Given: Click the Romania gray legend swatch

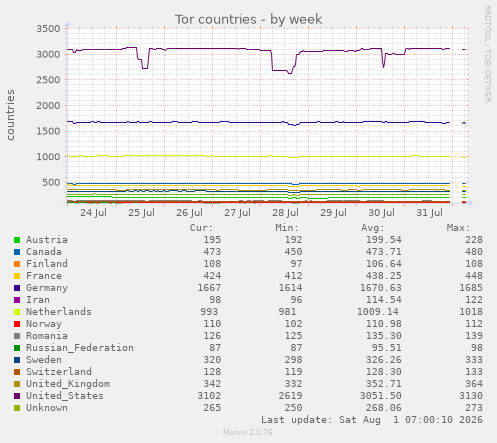Looking at the screenshot, I should click(17, 336).
